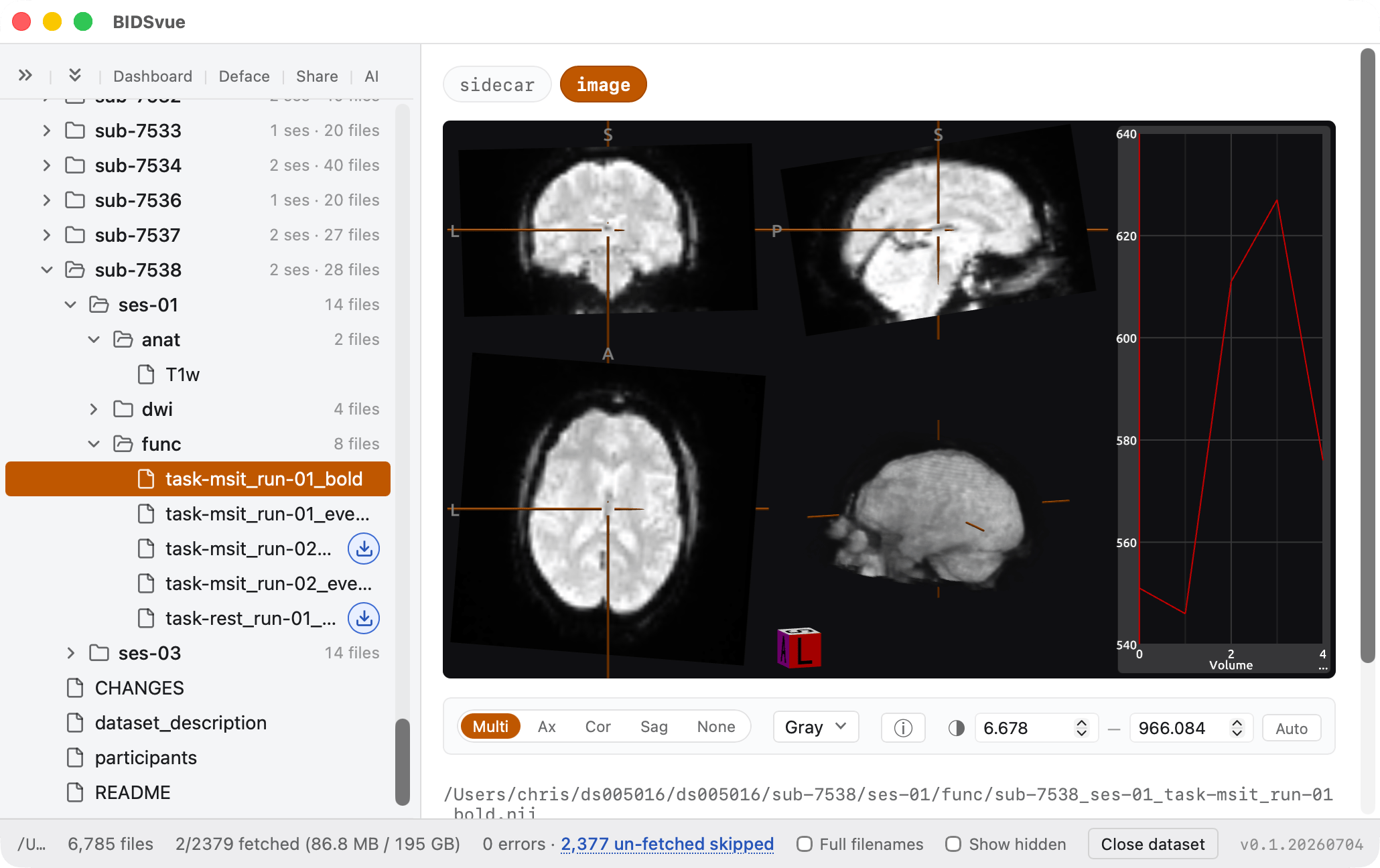
Task: Switch to Cor view mode
Action: (598, 727)
